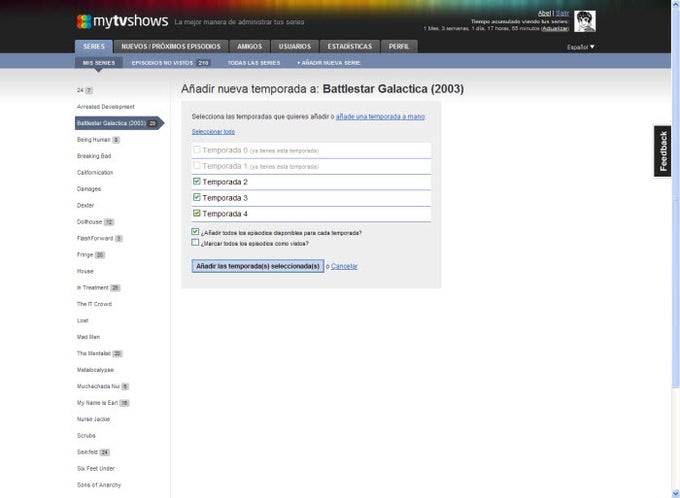Click the Temporada 4 row label

point(225,214)
